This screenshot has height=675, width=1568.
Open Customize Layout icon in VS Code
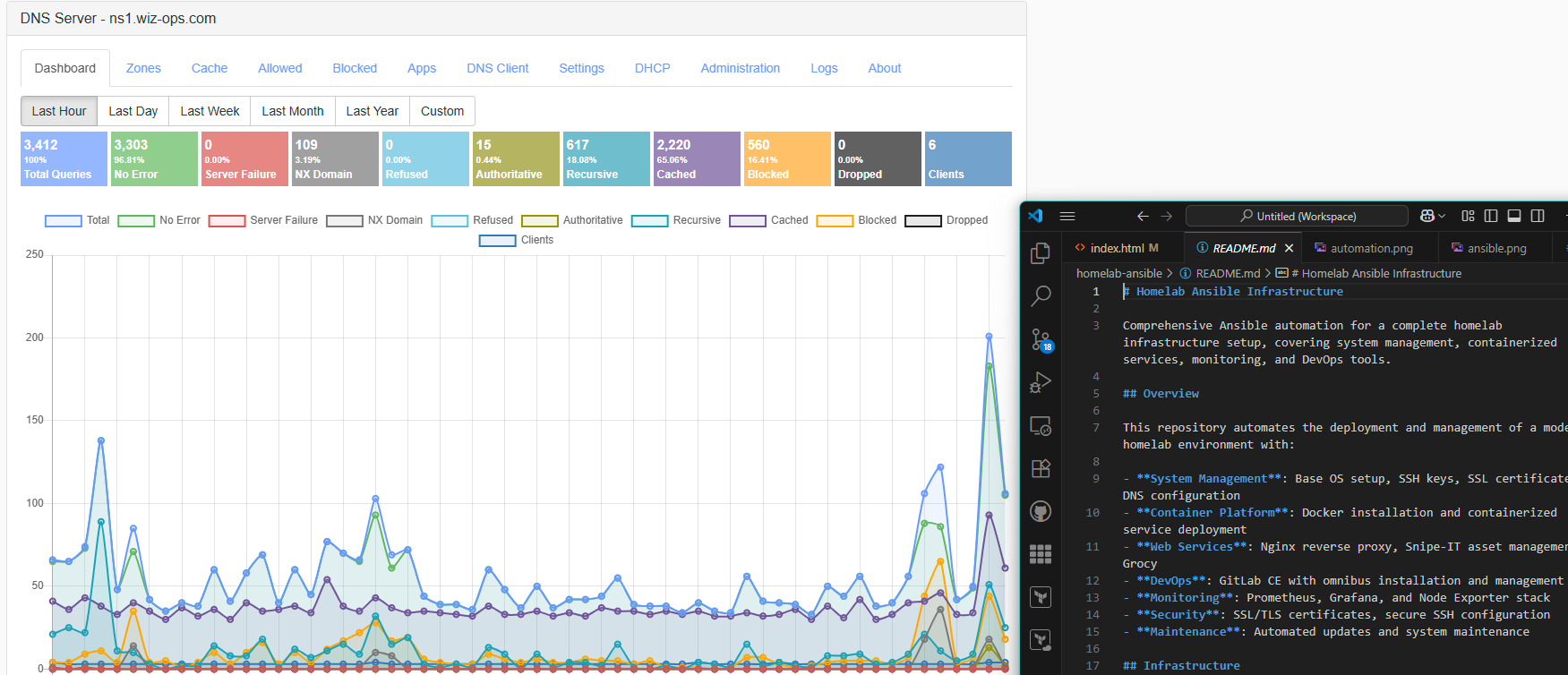(x=1468, y=216)
